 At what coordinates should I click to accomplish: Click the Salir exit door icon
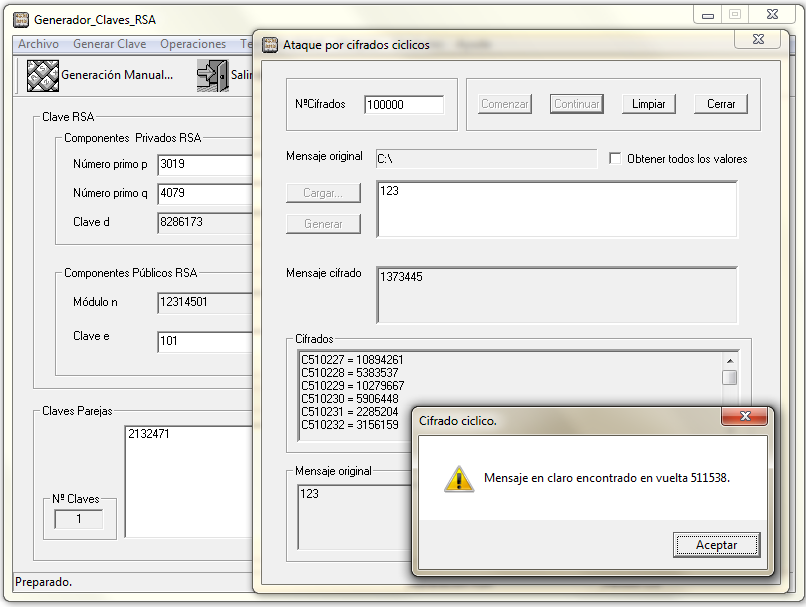click(x=212, y=75)
